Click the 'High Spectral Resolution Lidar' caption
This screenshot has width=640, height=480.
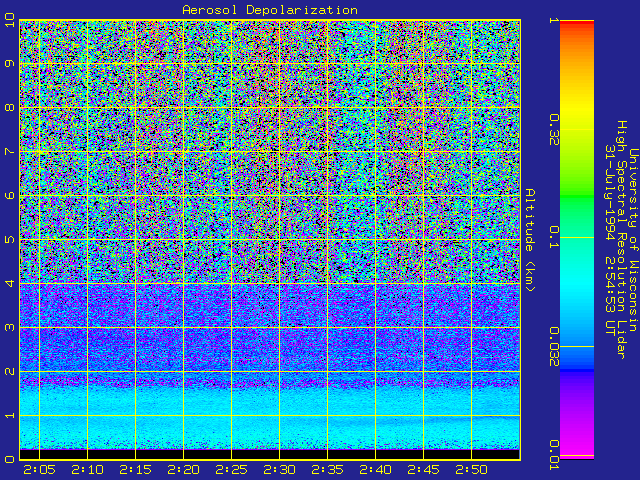pyautogui.click(x=621, y=240)
